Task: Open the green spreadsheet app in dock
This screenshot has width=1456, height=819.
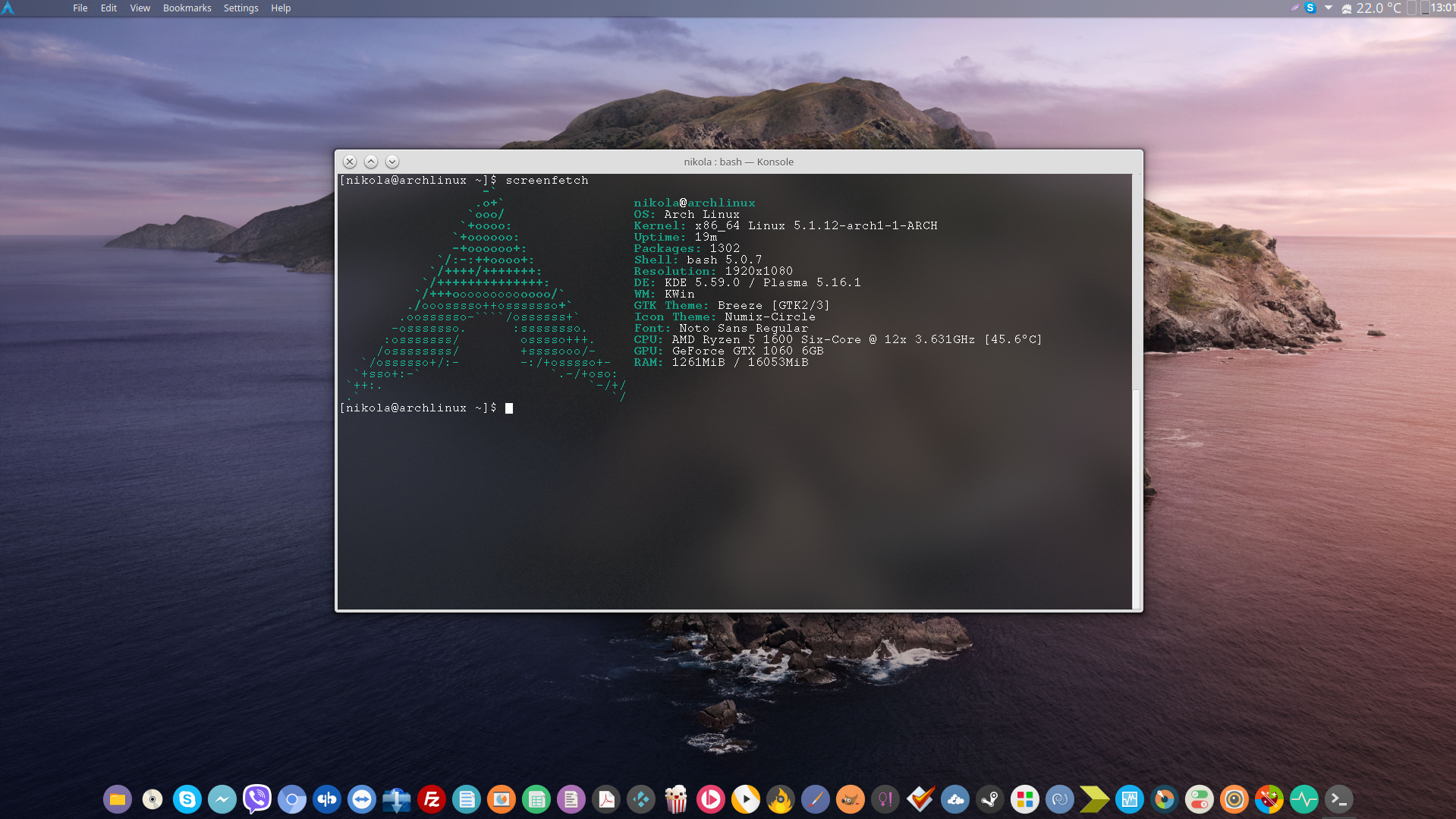Action: coord(536,799)
